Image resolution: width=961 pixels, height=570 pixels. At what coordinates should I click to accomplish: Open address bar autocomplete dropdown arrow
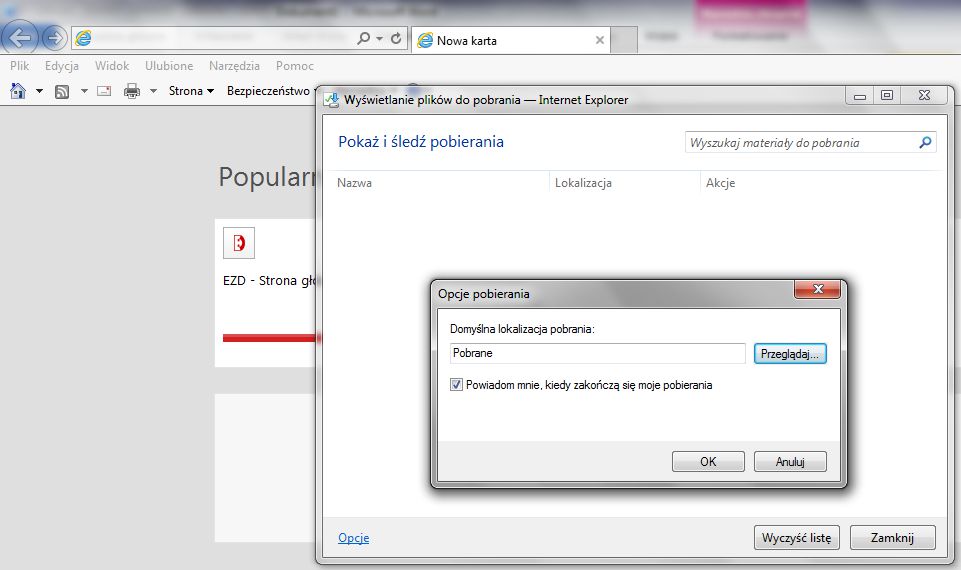pyautogui.click(x=379, y=39)
